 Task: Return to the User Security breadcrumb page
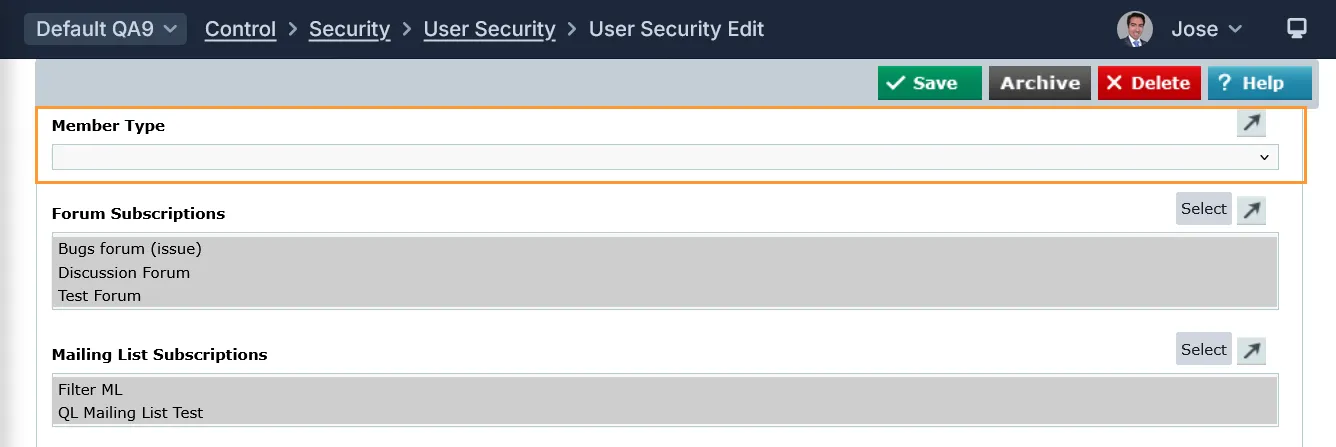tap(489, 29)
